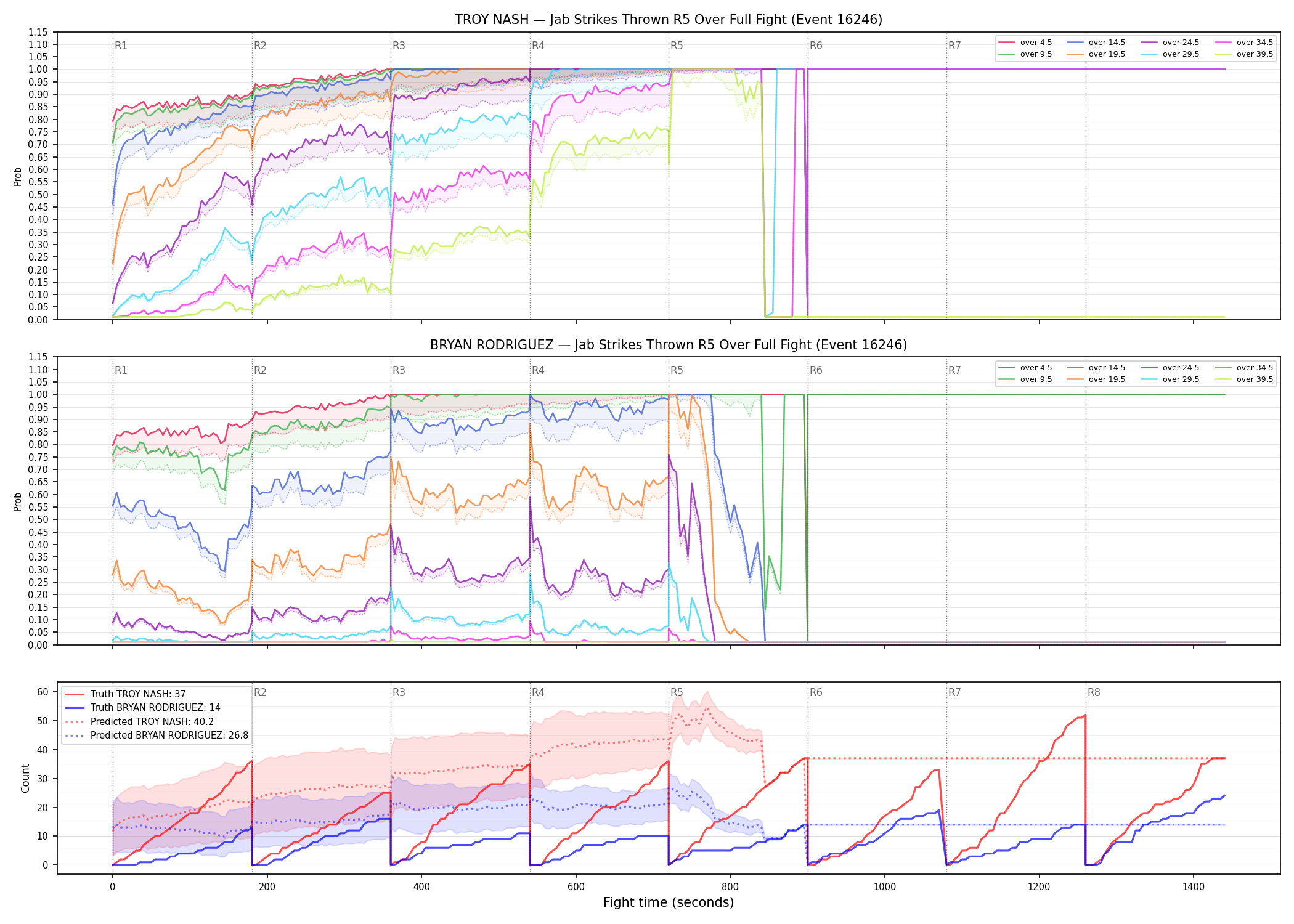Click the x-axis tick label 800
This screenshot has width=1294, height=924.
pos(730,887)
